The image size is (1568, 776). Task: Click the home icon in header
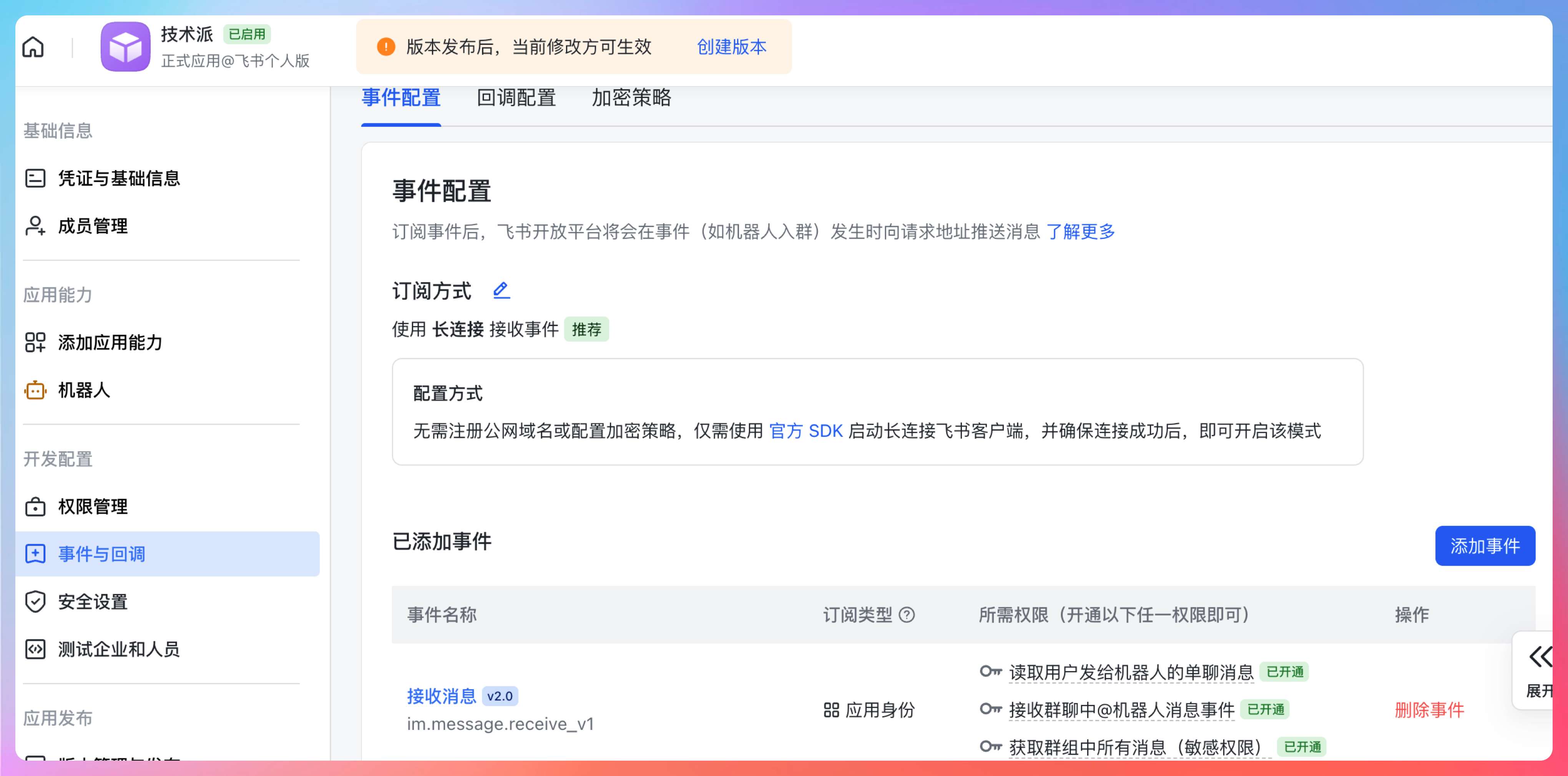point(33,47)
